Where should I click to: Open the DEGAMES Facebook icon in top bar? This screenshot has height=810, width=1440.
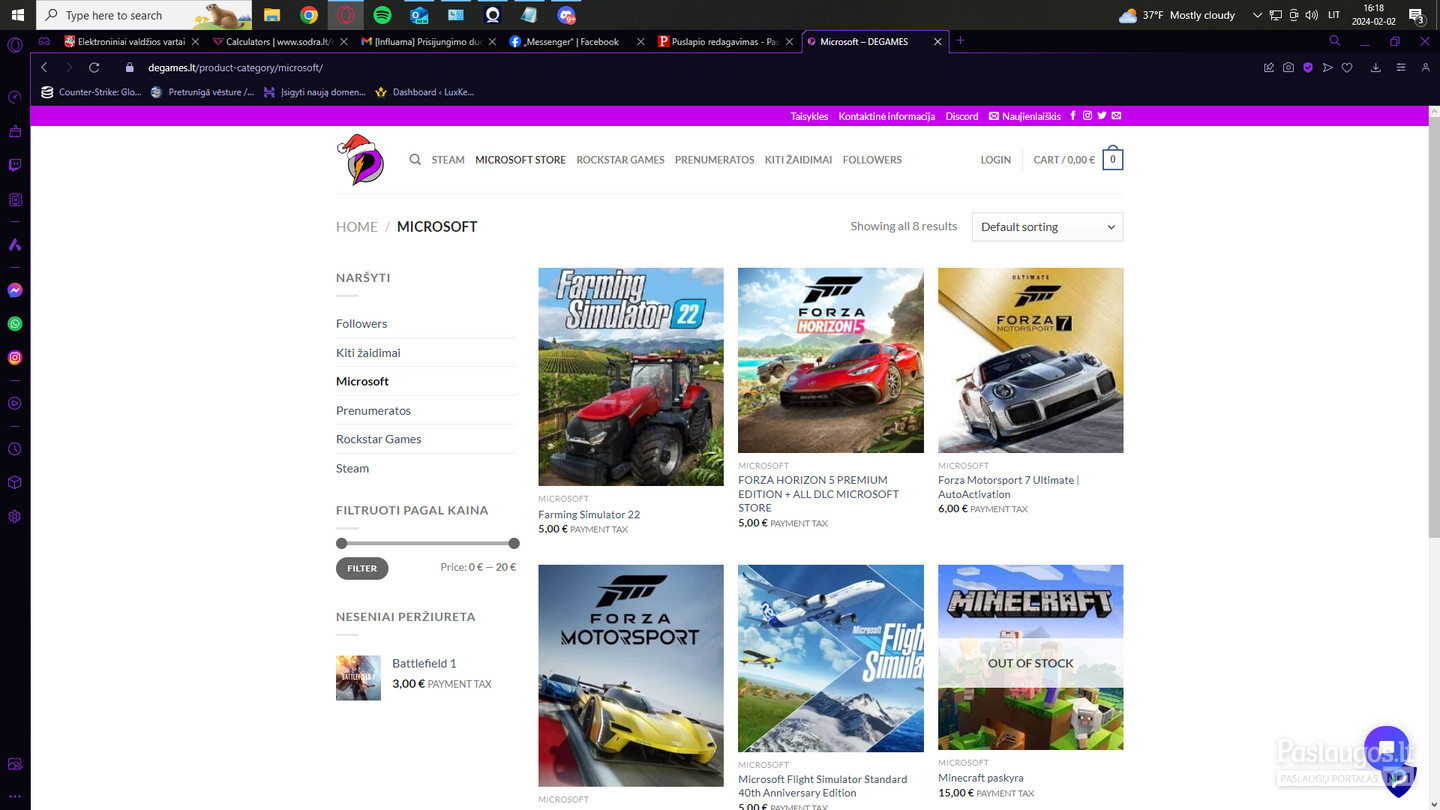point(1073,116)
